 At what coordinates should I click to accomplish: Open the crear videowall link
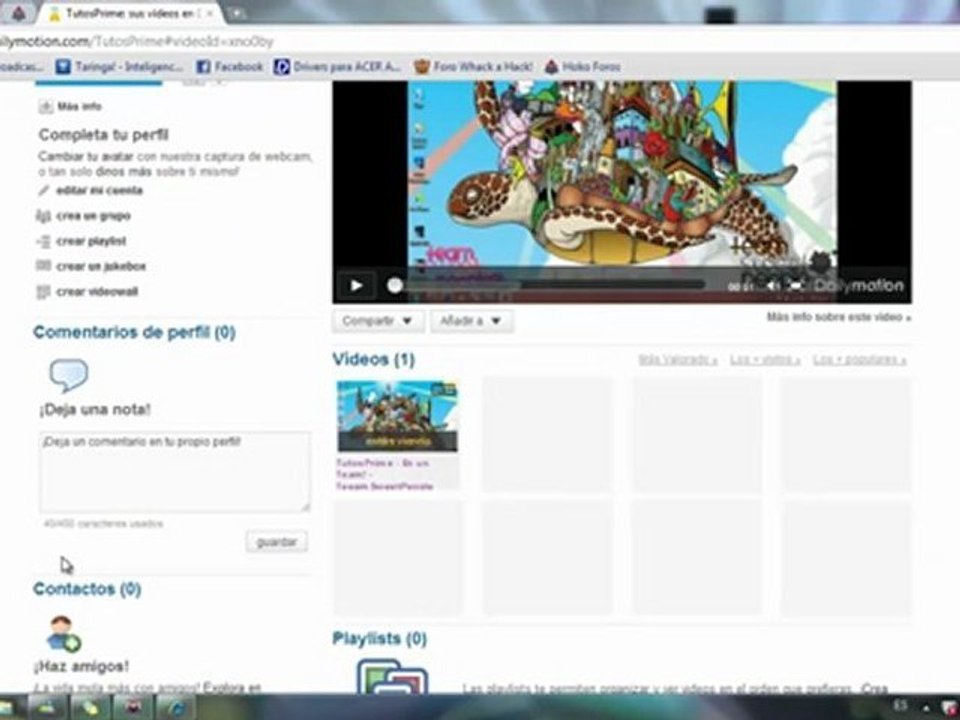97,291
